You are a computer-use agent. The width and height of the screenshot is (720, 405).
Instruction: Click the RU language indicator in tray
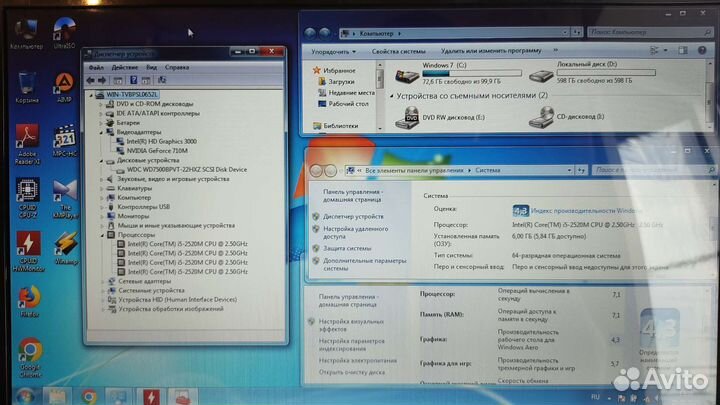pyautogui.click(x=596, y=397)
